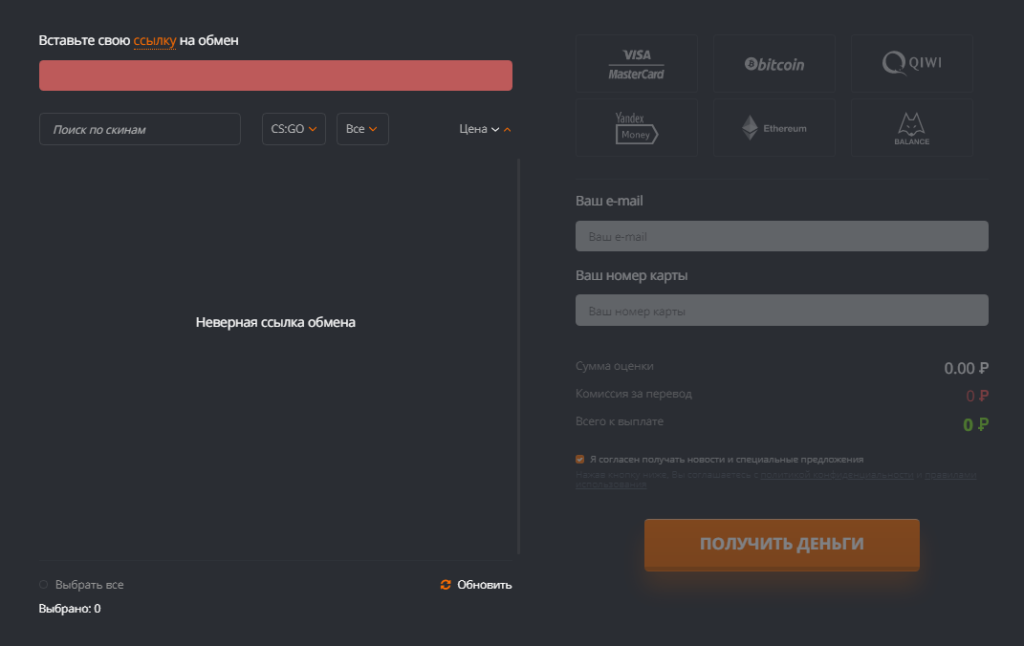Click the Поиск по скинам search field
The width and height of the screenshot is (1024, 646).
140,129
